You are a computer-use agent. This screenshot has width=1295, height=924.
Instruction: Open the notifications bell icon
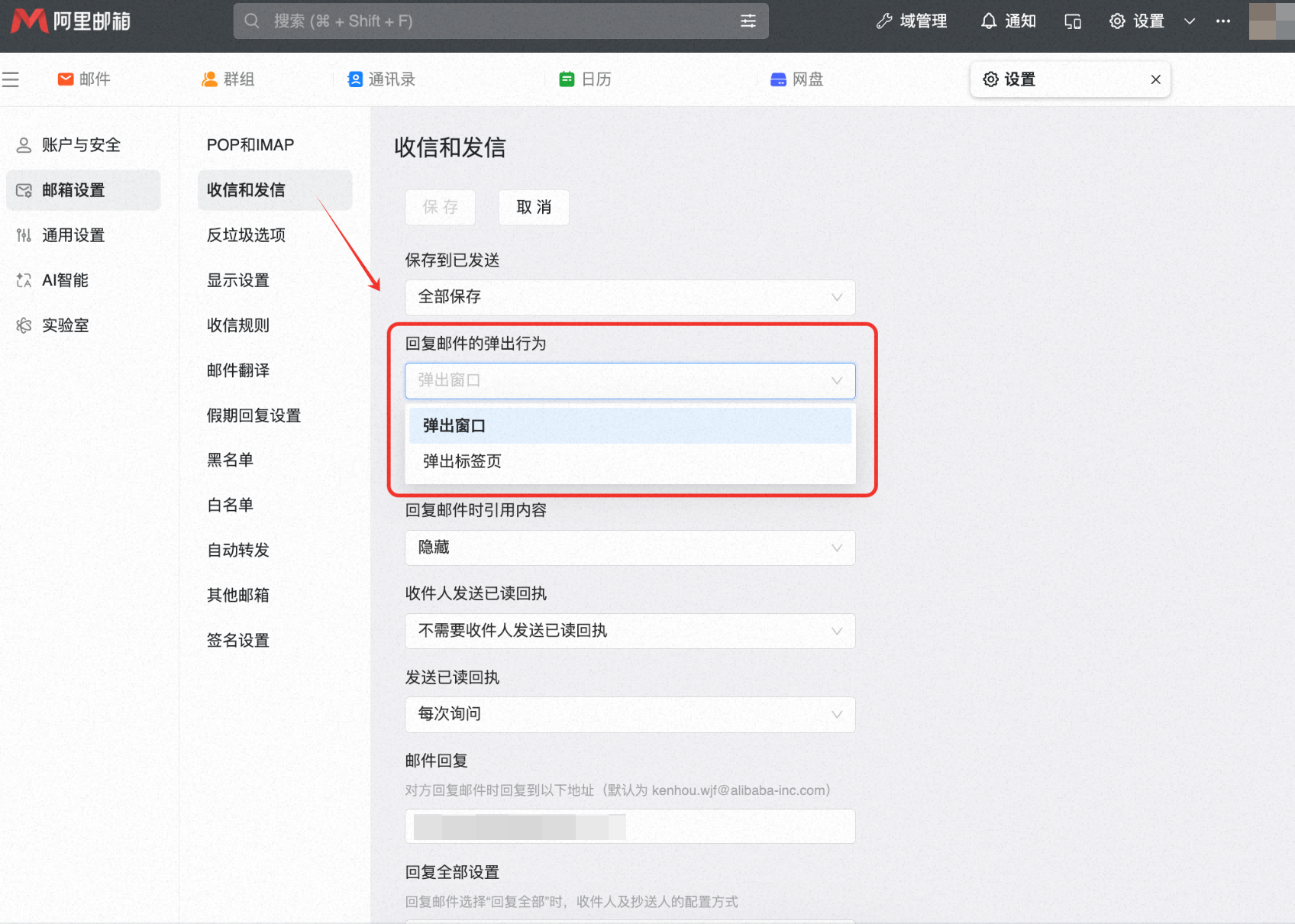pos(989,21)
